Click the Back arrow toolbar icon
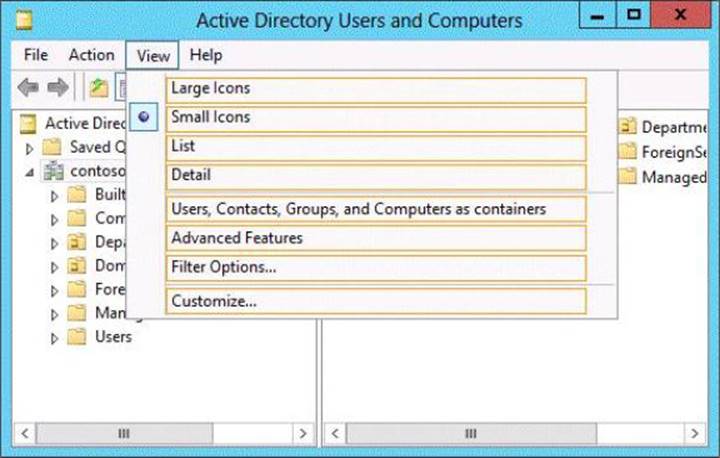This screenshot has width=720, height=458. [x=28, y=88]
